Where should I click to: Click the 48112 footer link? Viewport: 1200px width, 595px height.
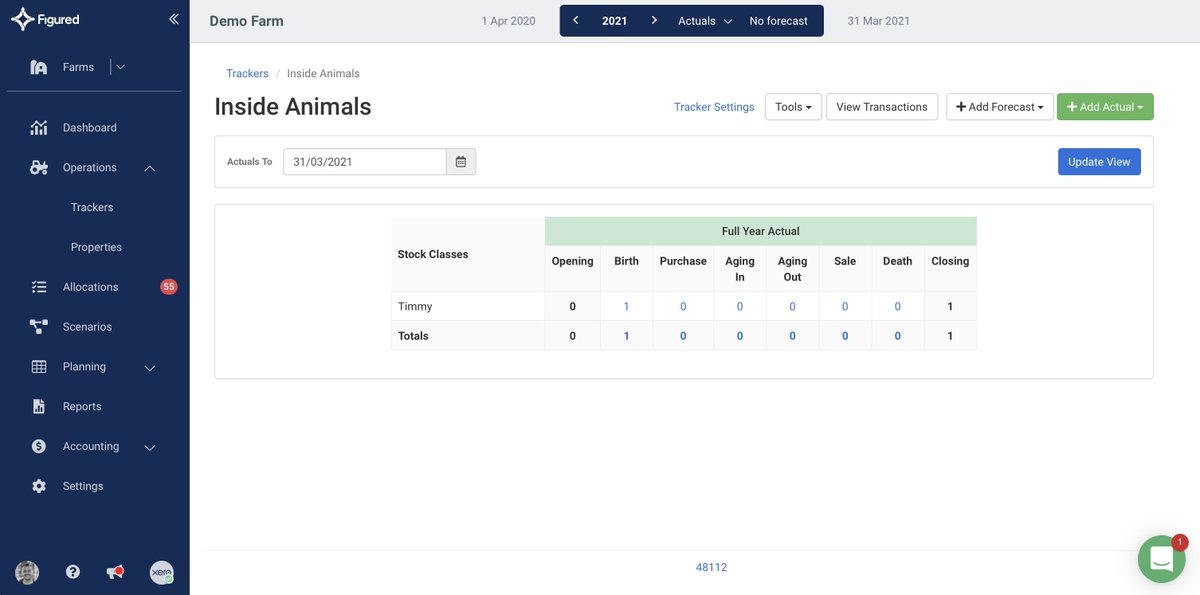(x=711, y=567)
